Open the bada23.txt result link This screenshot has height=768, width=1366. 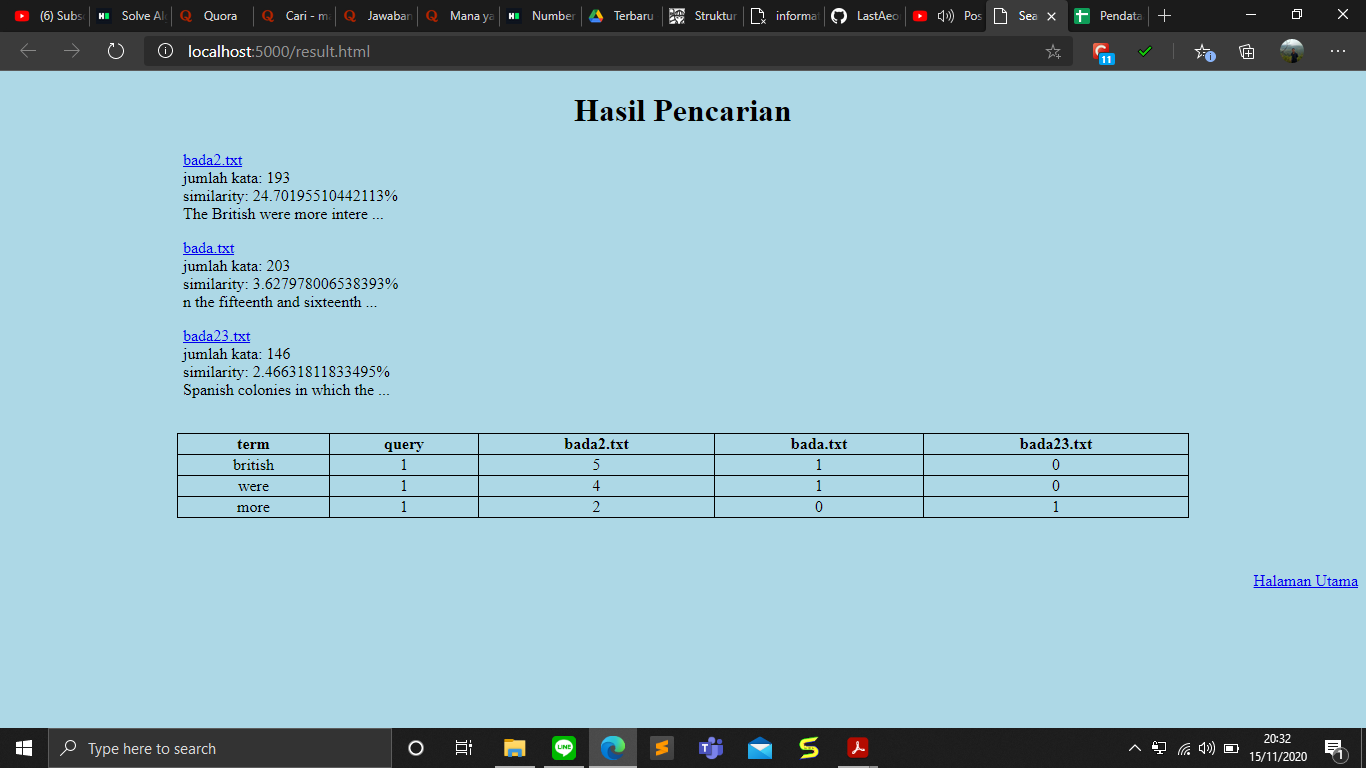pyautogui.click(x=216, y=336)
